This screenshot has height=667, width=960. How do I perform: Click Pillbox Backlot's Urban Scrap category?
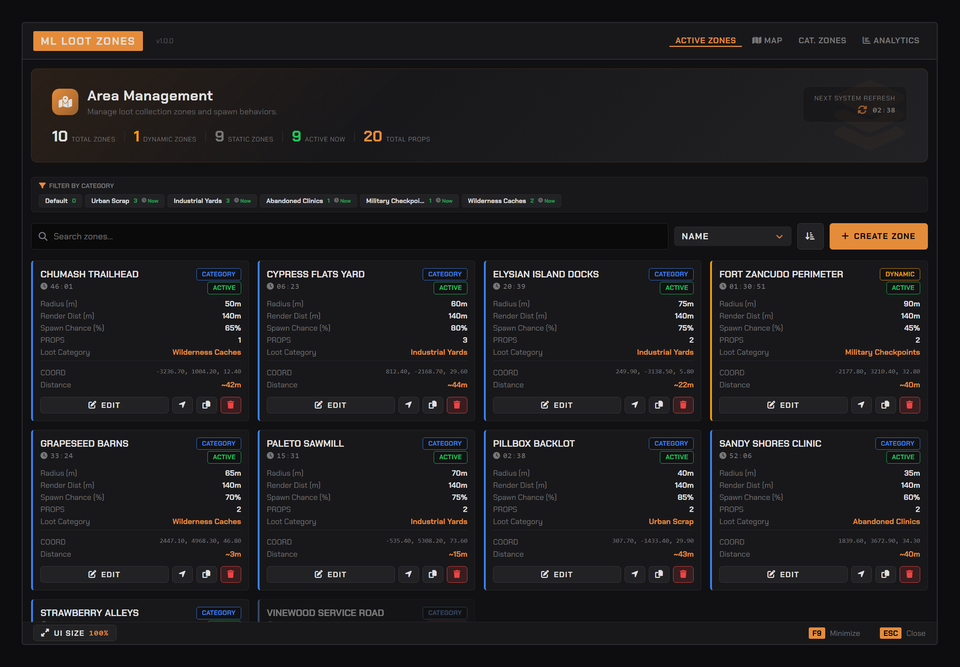(x=671, y=522)
